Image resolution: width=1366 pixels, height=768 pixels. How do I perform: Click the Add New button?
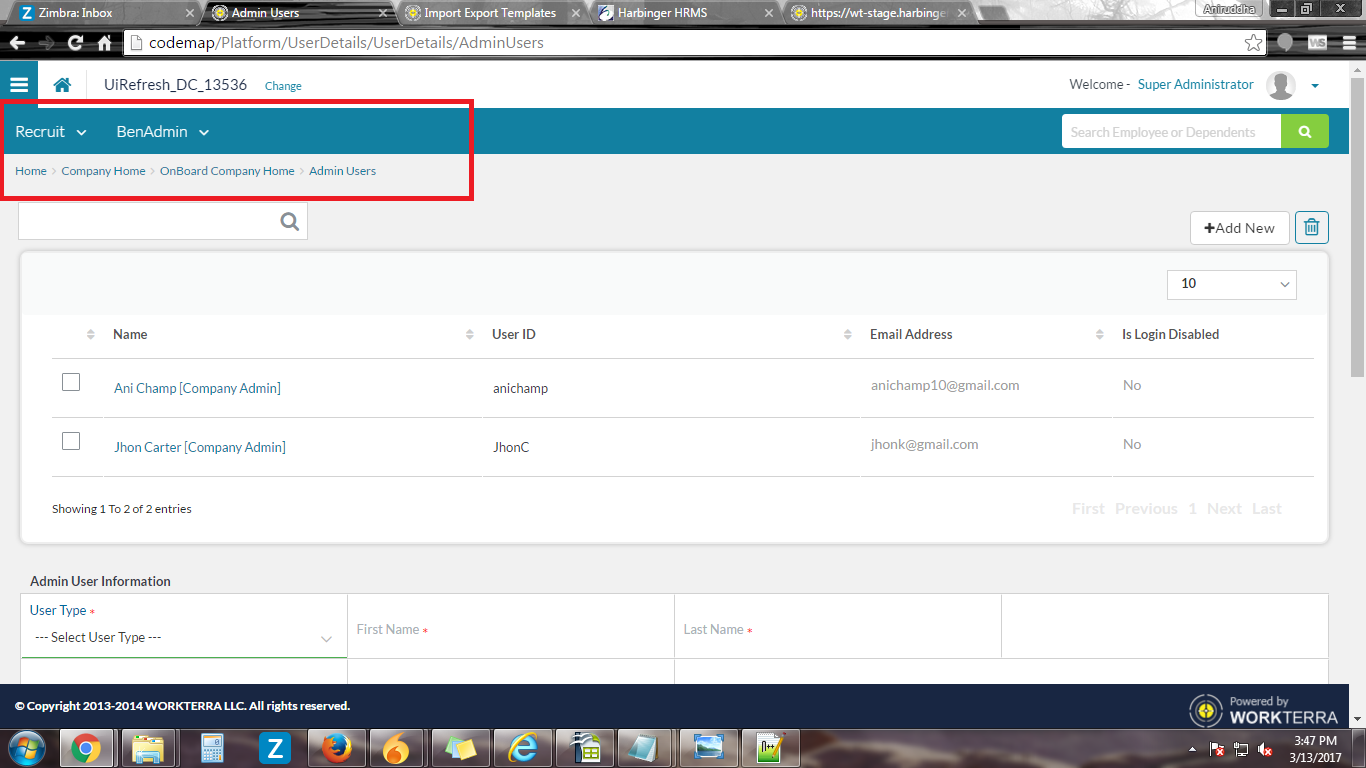[1239, 227]
